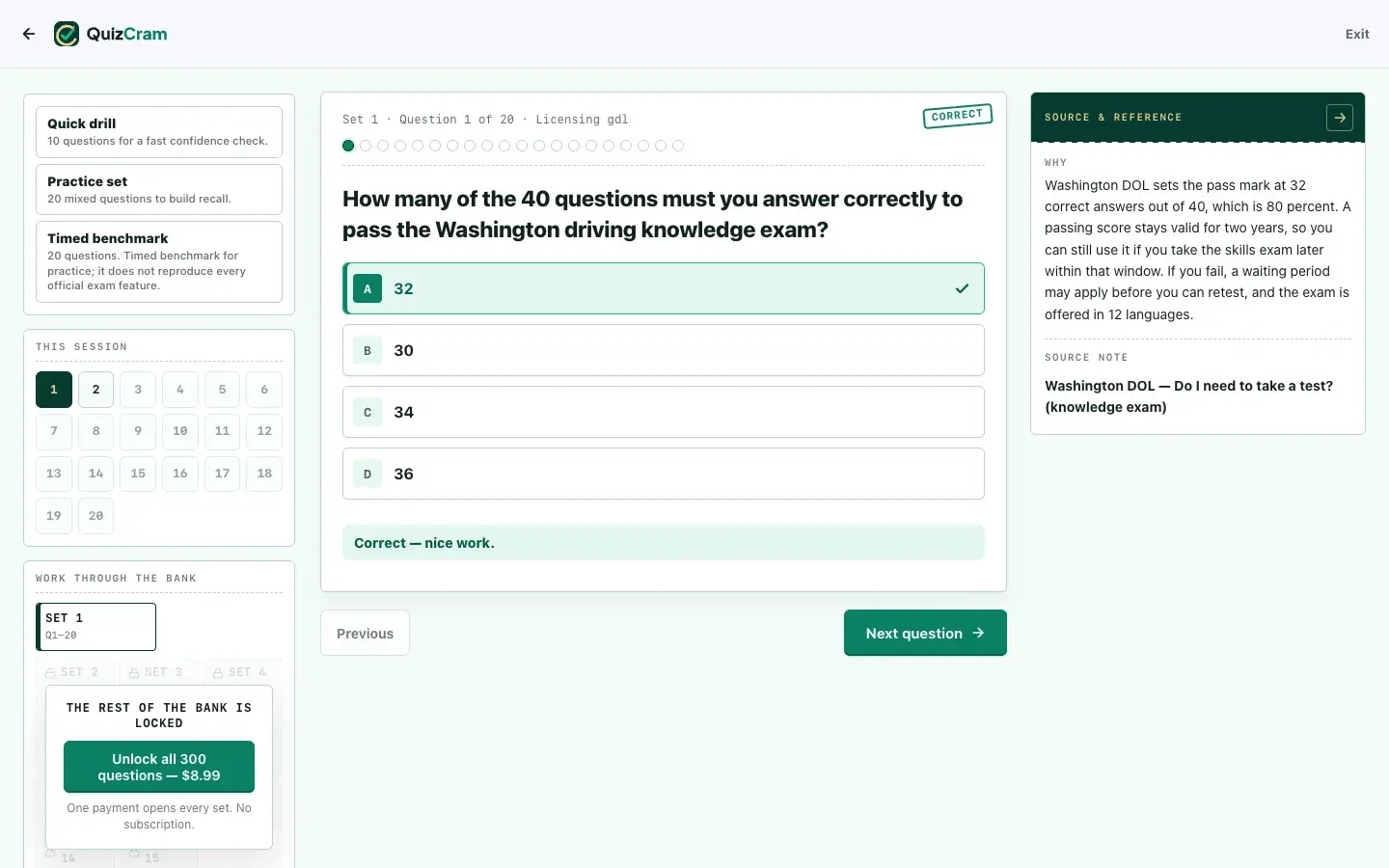
Task: Click the back arrow in the header
Action: tap(29, 34)
